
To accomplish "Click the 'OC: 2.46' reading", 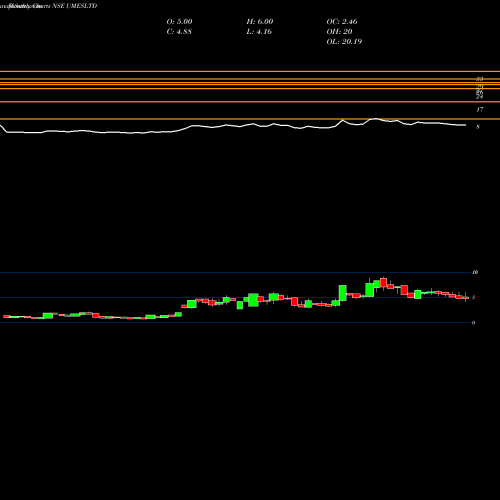I will (x=342, y=22).
